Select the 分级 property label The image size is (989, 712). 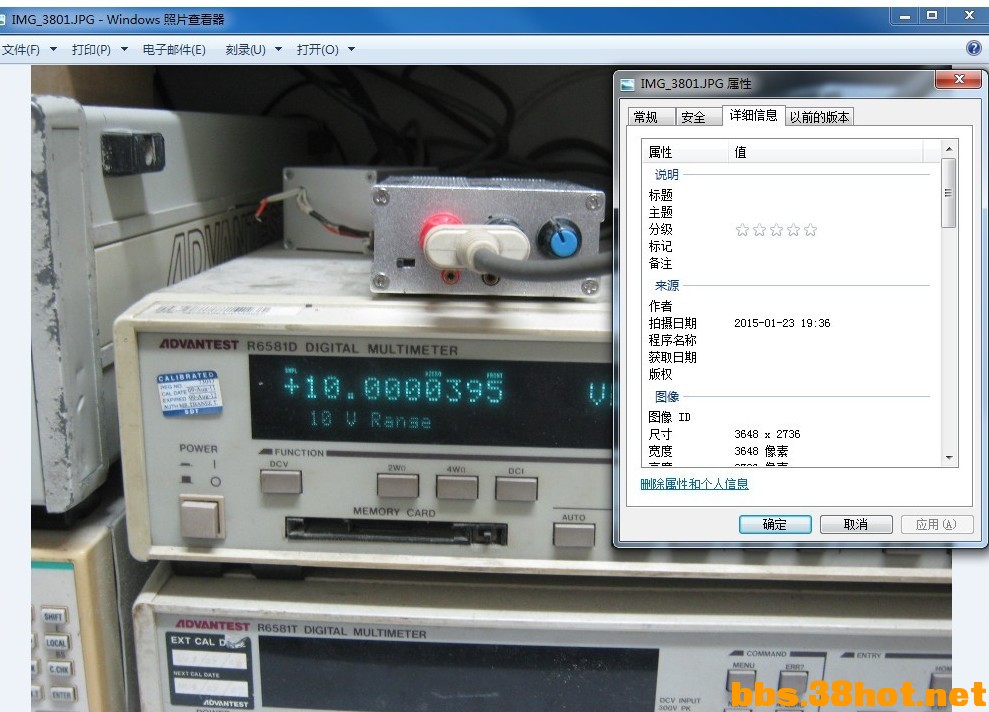[660, 230]
